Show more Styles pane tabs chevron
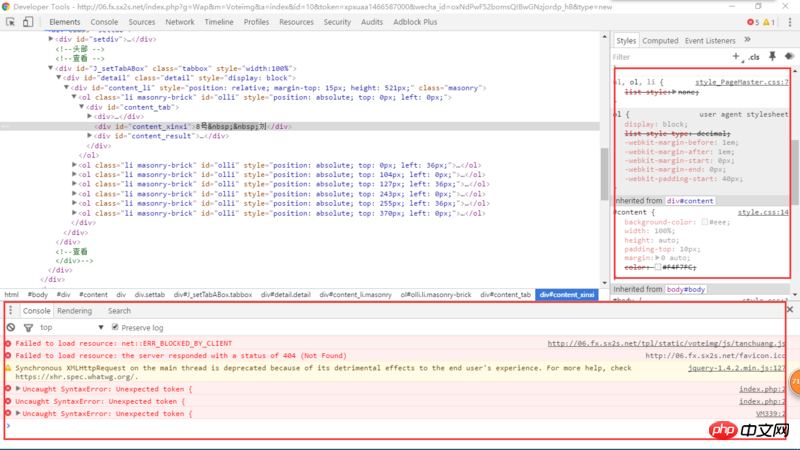This screenshot has height=450, width=800. coord(746,41)
